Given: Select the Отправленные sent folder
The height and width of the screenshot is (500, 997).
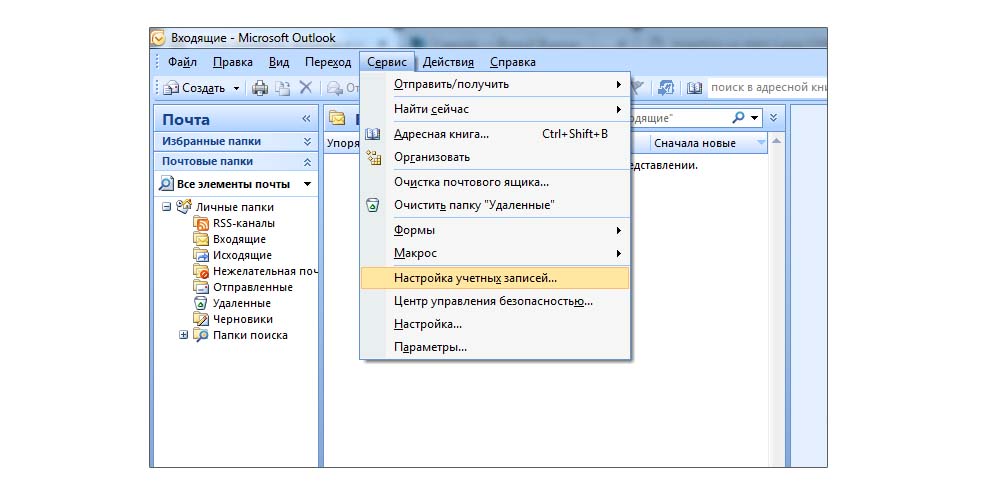Looking at the screenshot, I should point(252,287).
